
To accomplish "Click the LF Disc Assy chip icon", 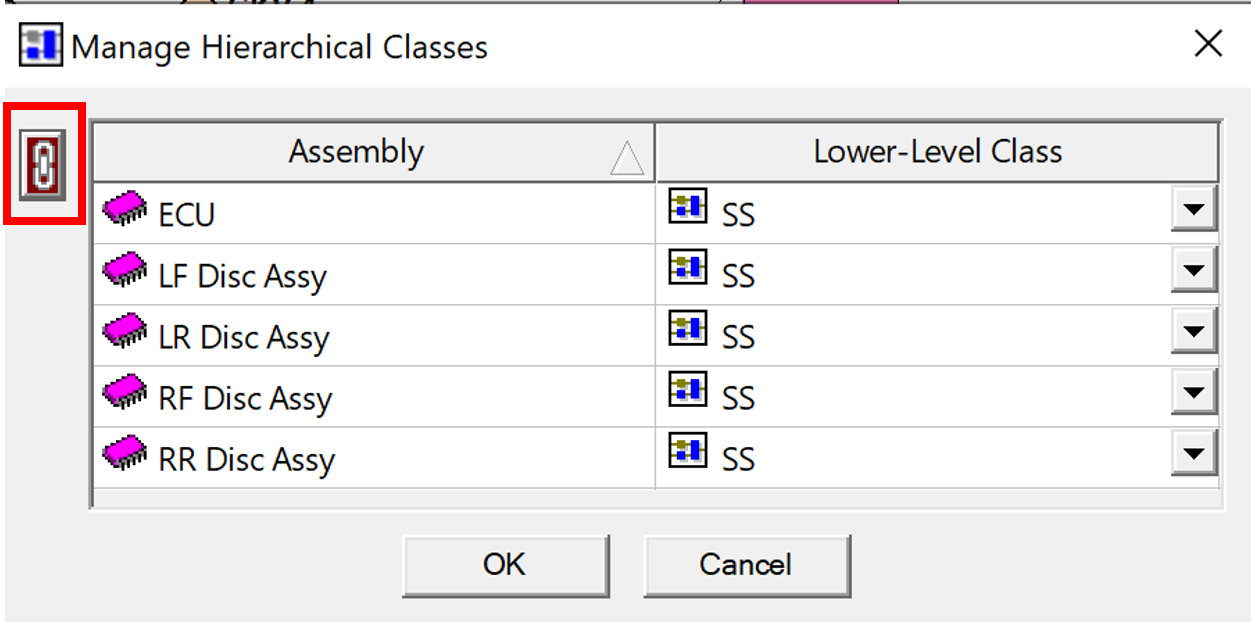I will pos(126,270).
